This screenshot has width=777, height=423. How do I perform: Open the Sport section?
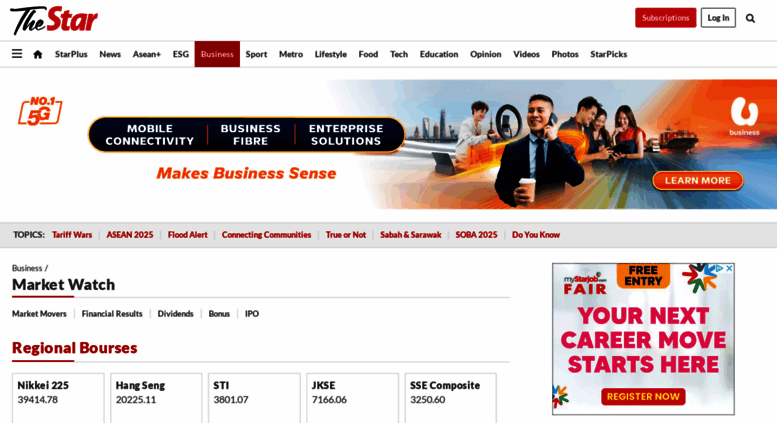[x=256, y=54]
